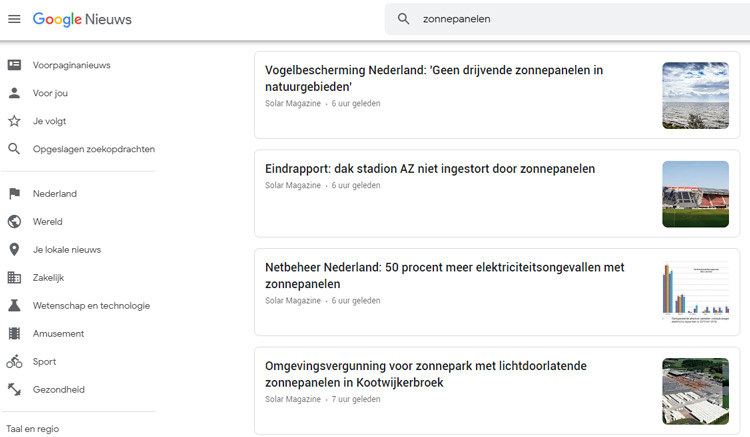Open Je lokale nieuws
This screenshot has height=437, width=750.
point(66,250)
